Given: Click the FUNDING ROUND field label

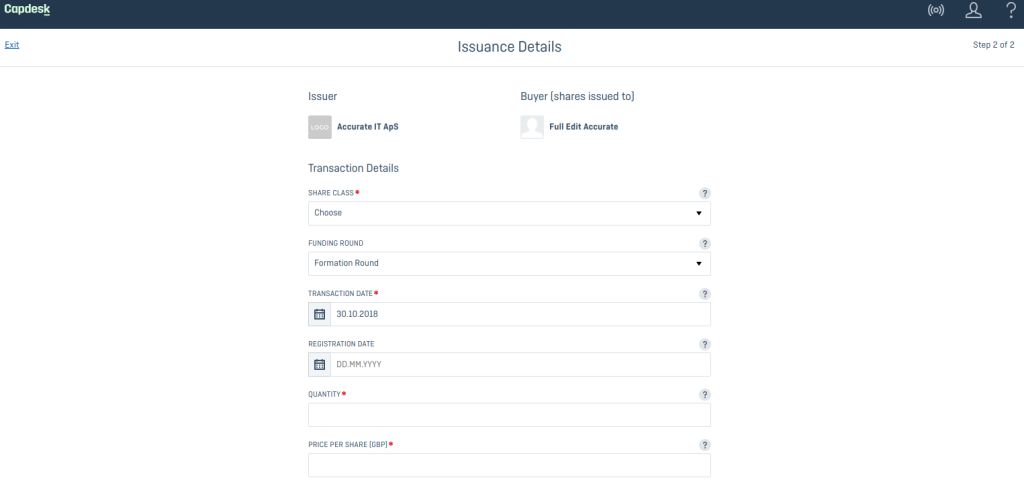Looking at the screenshot, I should (x=336, y=244).
